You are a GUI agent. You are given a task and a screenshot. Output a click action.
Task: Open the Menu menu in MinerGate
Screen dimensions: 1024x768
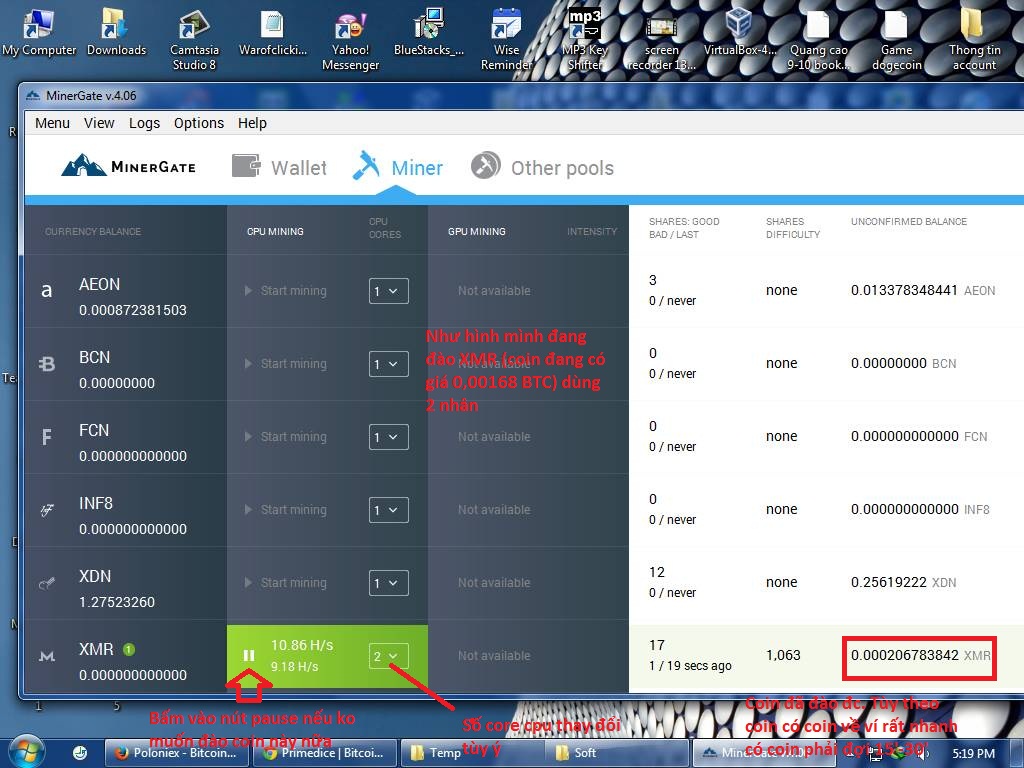(52, 123)
